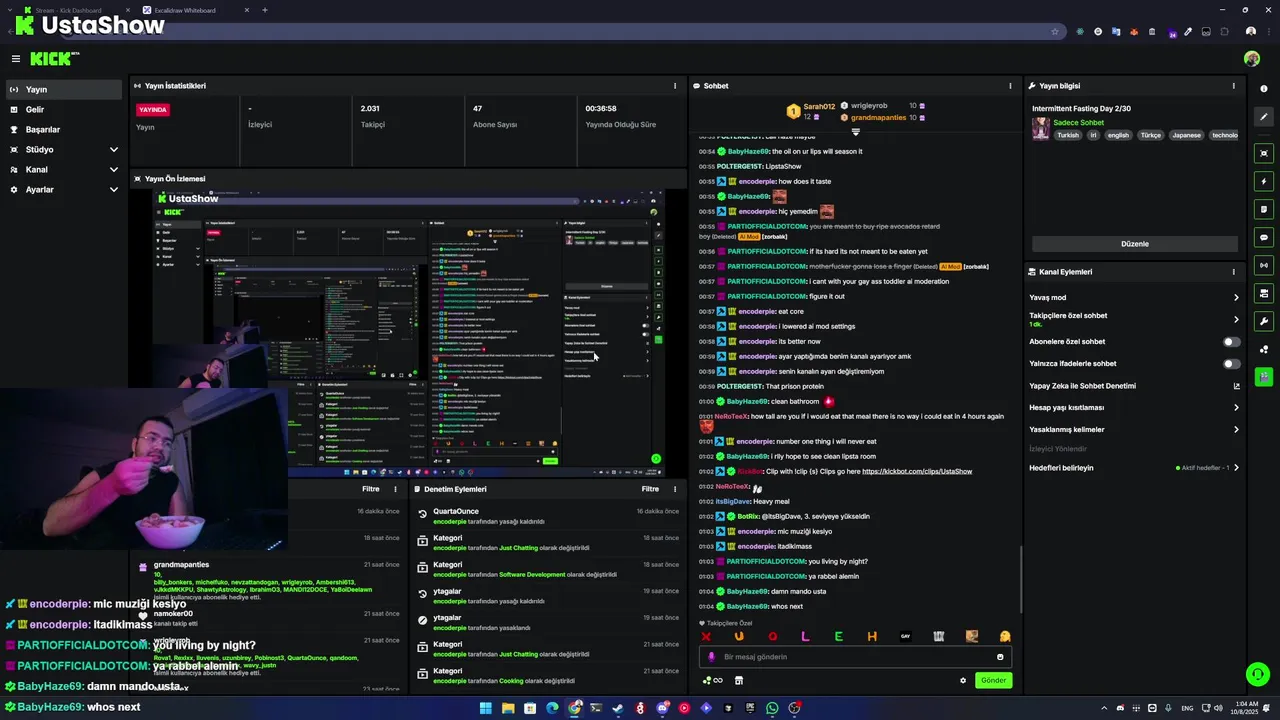1280x720 pixels.
Task: Click the info icon in right toolbar
Action: point(1264,89)
